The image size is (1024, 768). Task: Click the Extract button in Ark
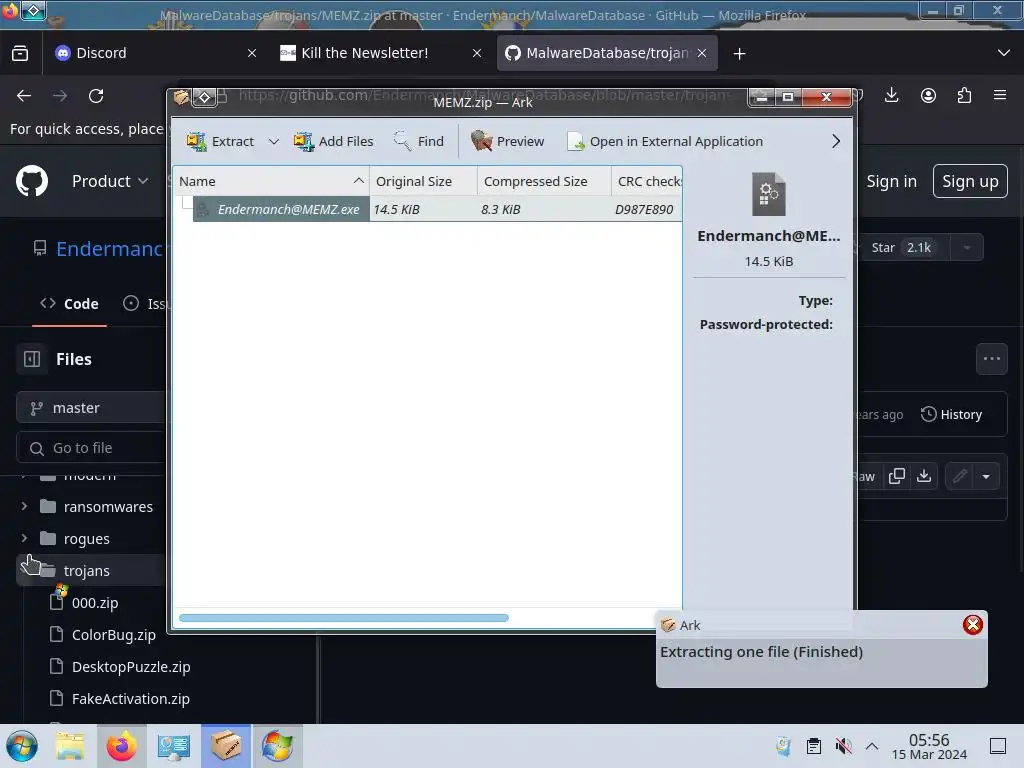point(220,141)
